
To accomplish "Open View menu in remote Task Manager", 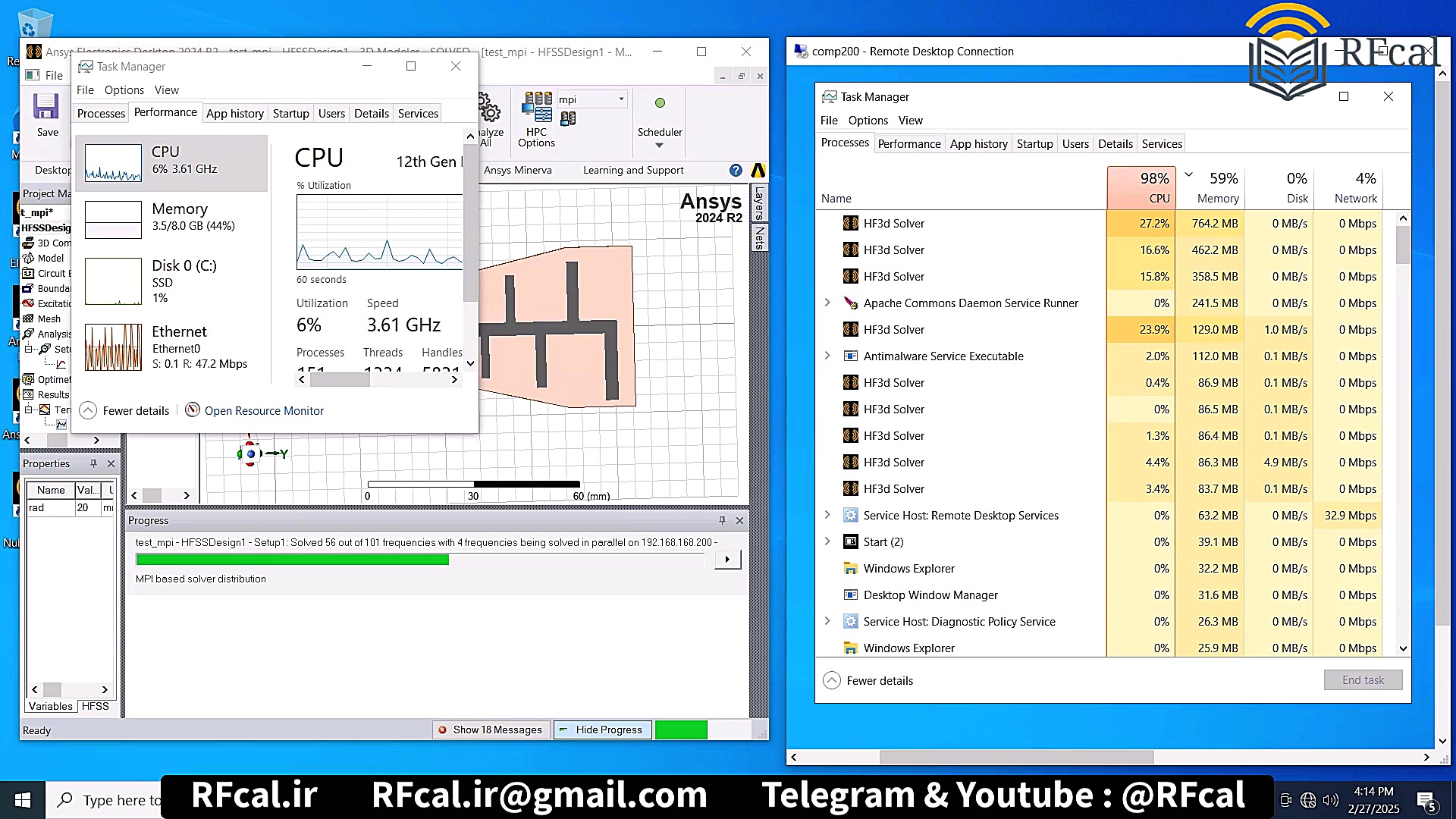I will [910, 120].
